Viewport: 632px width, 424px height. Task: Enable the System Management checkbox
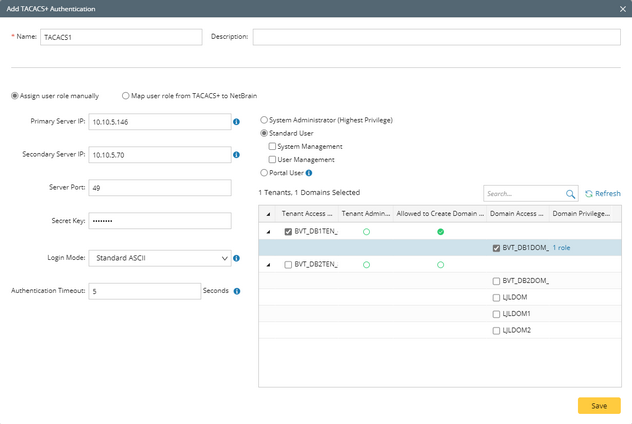[273, 147]
